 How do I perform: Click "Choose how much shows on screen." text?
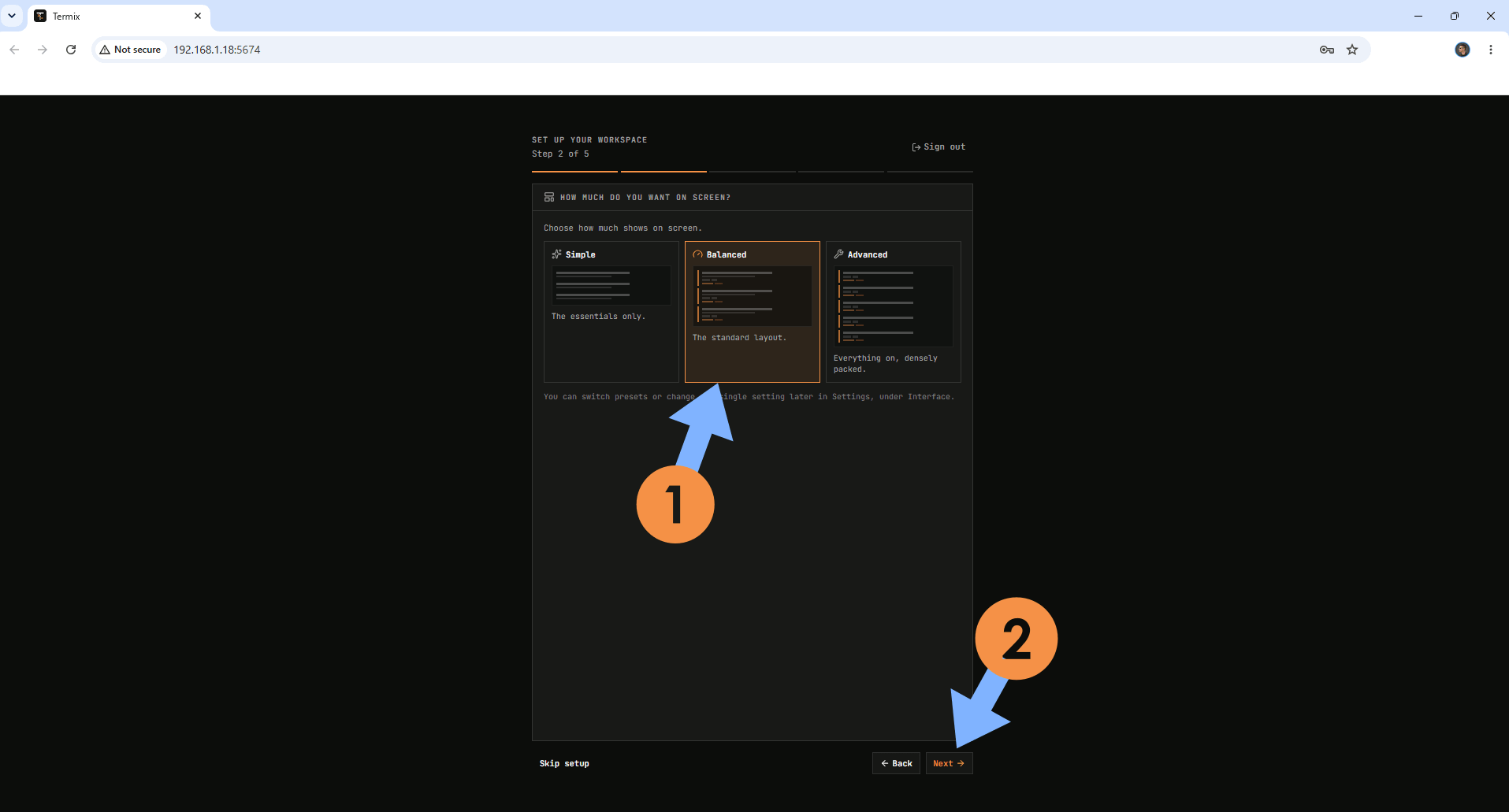tap(623, 228)
